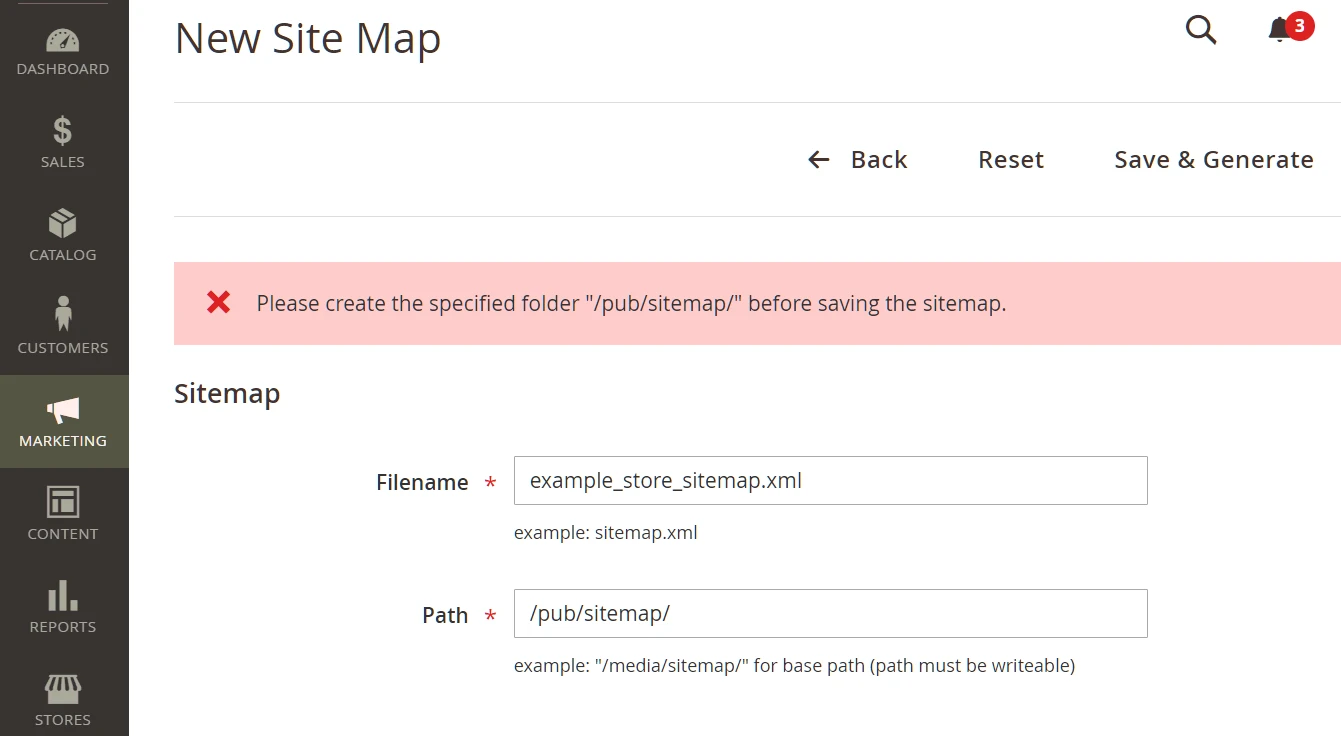Click the folder error message text

631,304
